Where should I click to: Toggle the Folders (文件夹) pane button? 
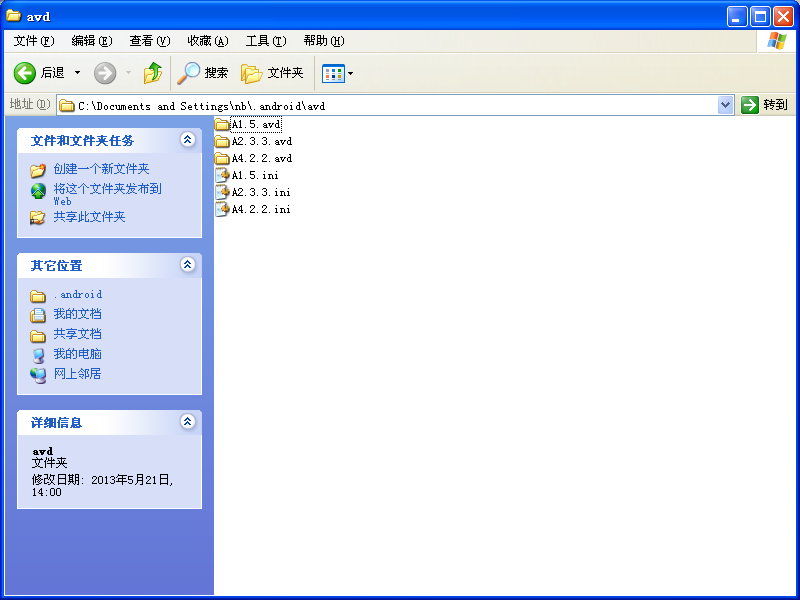(x=272, y=73)
